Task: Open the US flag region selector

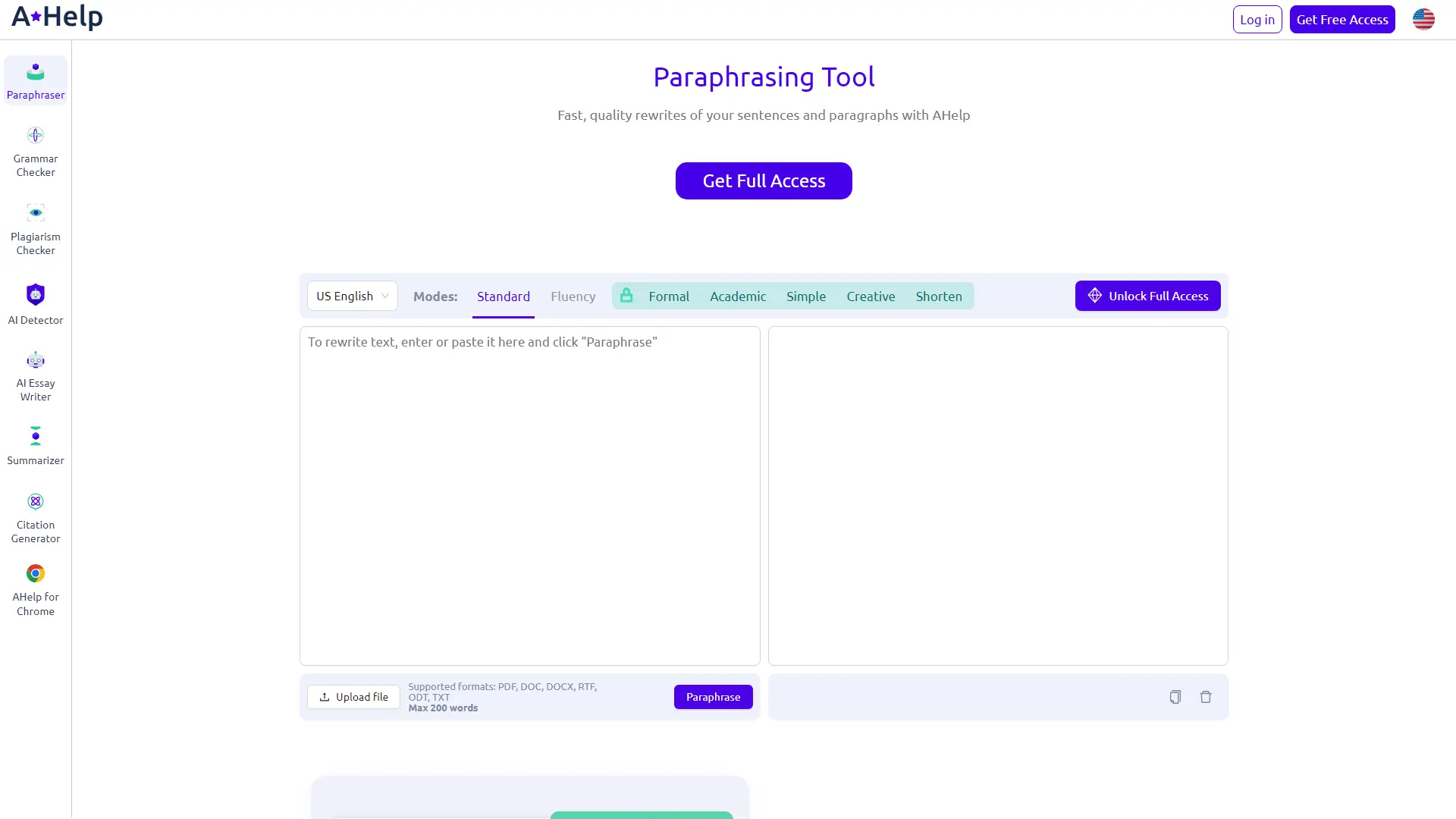Action: [x=1423, y=20]
